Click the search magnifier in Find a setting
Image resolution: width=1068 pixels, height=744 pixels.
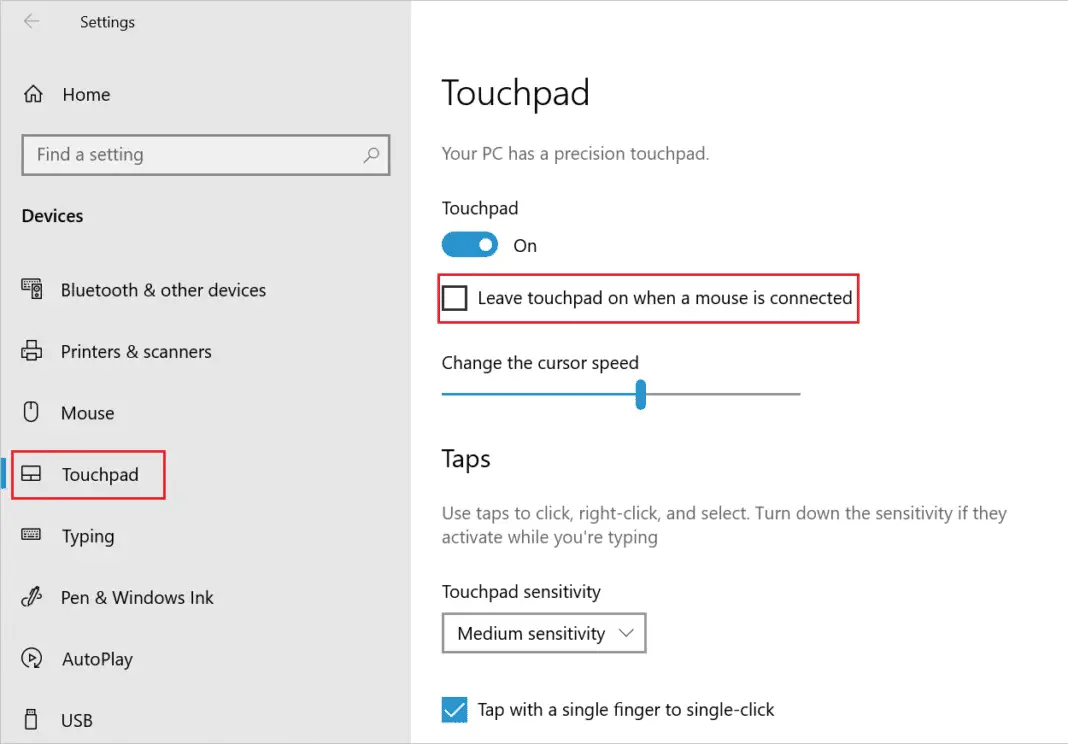coord(371,155)
